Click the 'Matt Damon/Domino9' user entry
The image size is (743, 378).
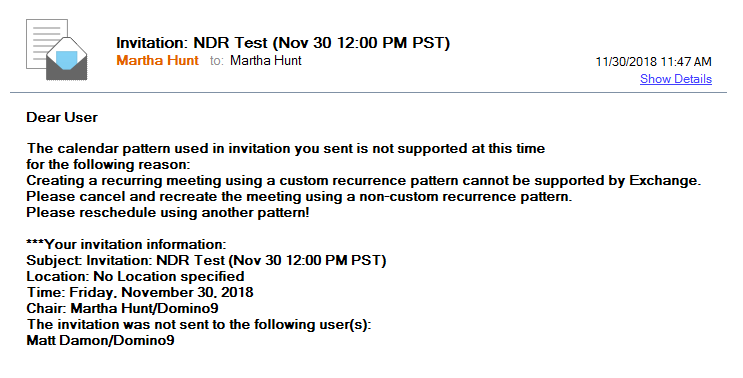100,340
